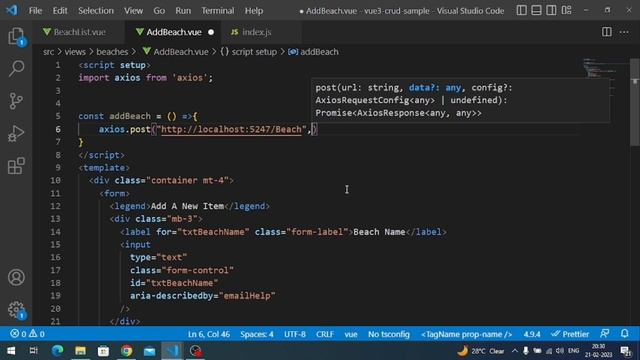The image size is (640, 360).
Task: Click errors and warnings status indicator
Action: click(27, 334)
